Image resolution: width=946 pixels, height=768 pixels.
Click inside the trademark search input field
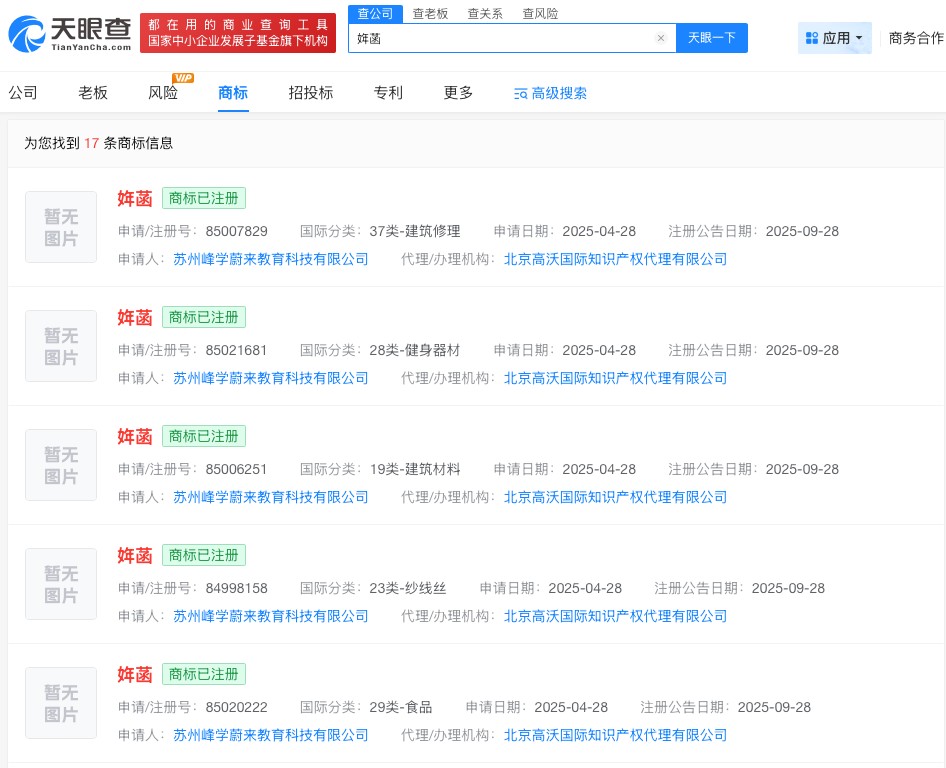tap(500, 38)
